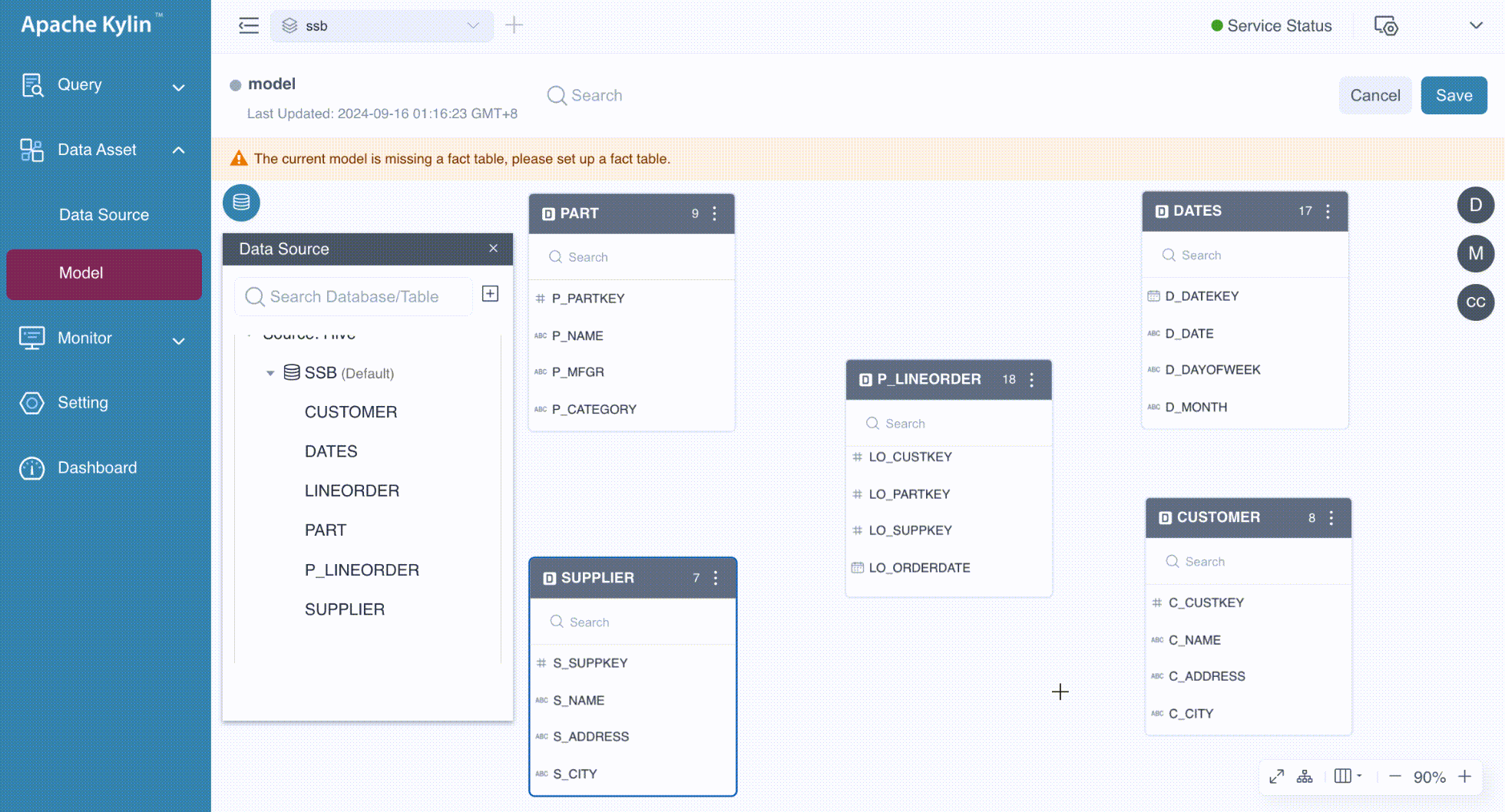The image size is (1505, 812).
Task: Click the round Data Source database icon
Action: click(x=241, y=203)
